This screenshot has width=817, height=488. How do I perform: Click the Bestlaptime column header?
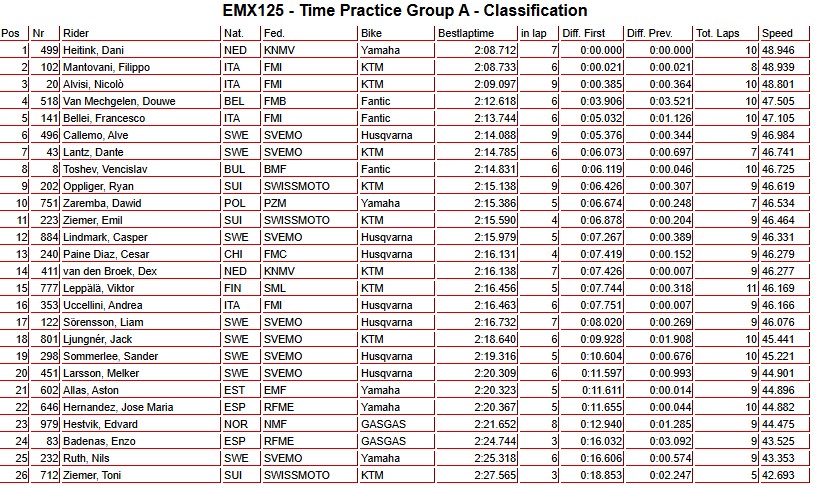[x=463, y=33]
